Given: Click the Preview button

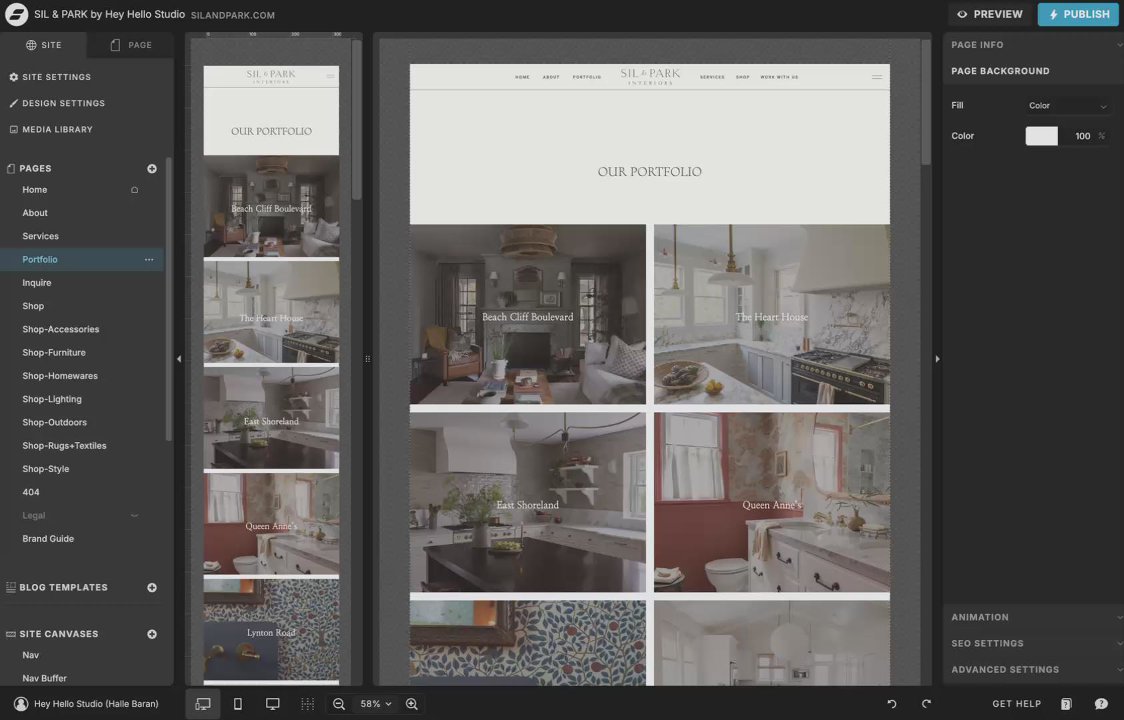Looking at the screenshot, I should tap(990, 14).
